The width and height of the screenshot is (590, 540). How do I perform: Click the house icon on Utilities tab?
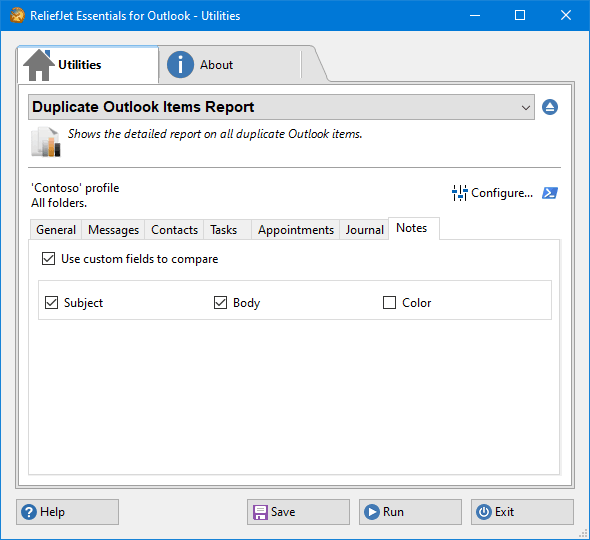click(x=39, y=65)
